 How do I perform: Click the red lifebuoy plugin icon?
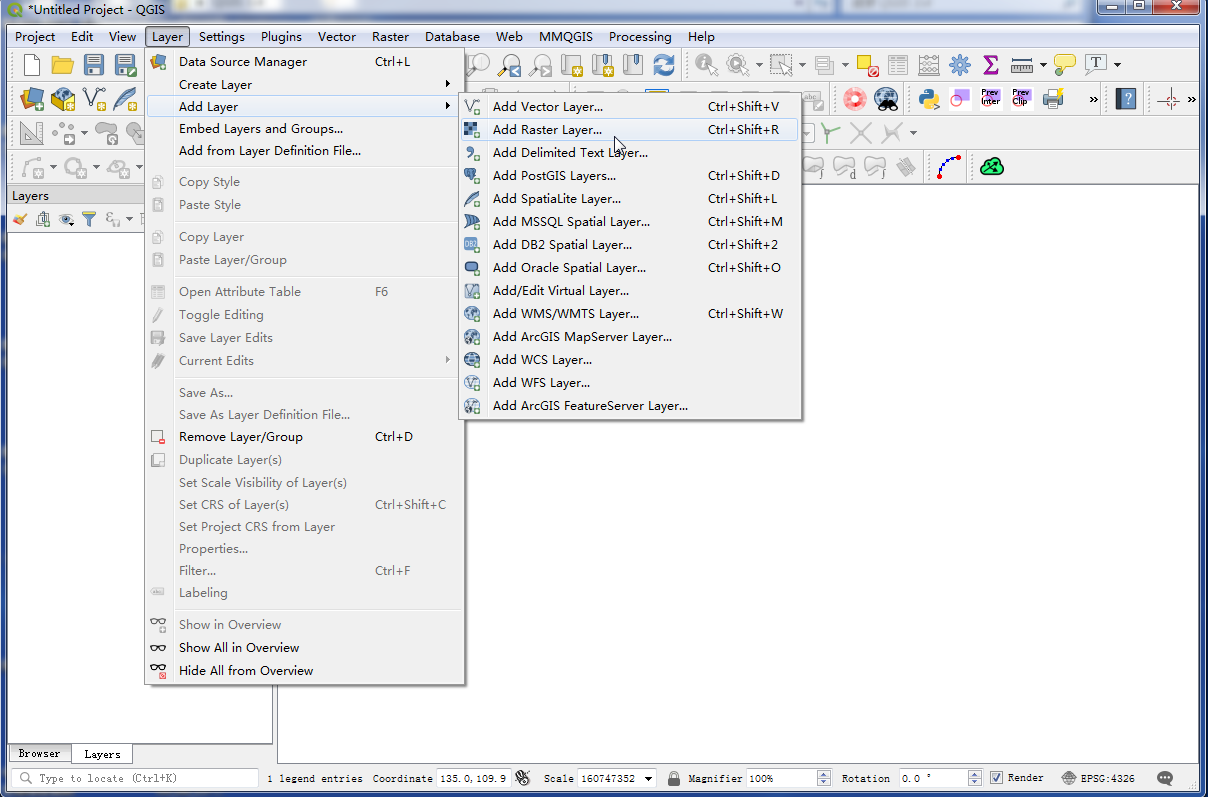coord(854,98)
